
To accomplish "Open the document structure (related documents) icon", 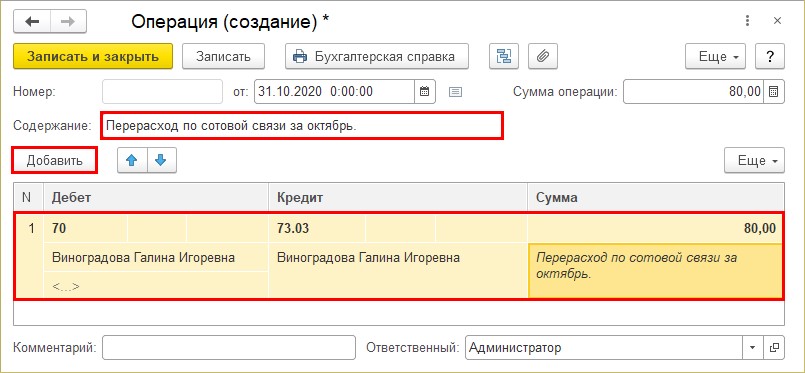I will point(504,56).
